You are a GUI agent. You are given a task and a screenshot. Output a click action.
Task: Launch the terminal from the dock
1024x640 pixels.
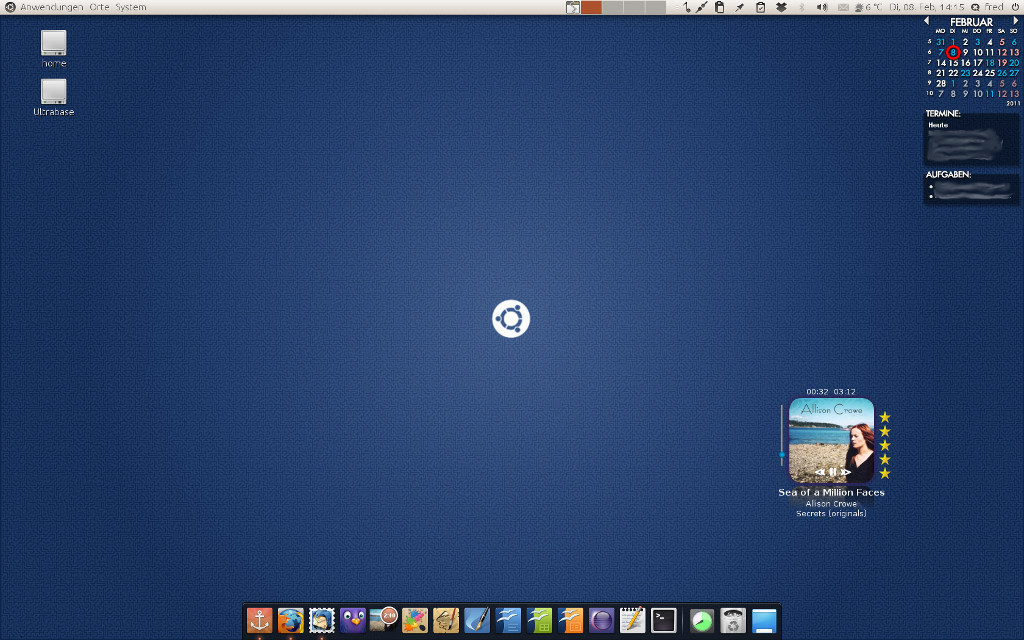click(x=663, y=621)
